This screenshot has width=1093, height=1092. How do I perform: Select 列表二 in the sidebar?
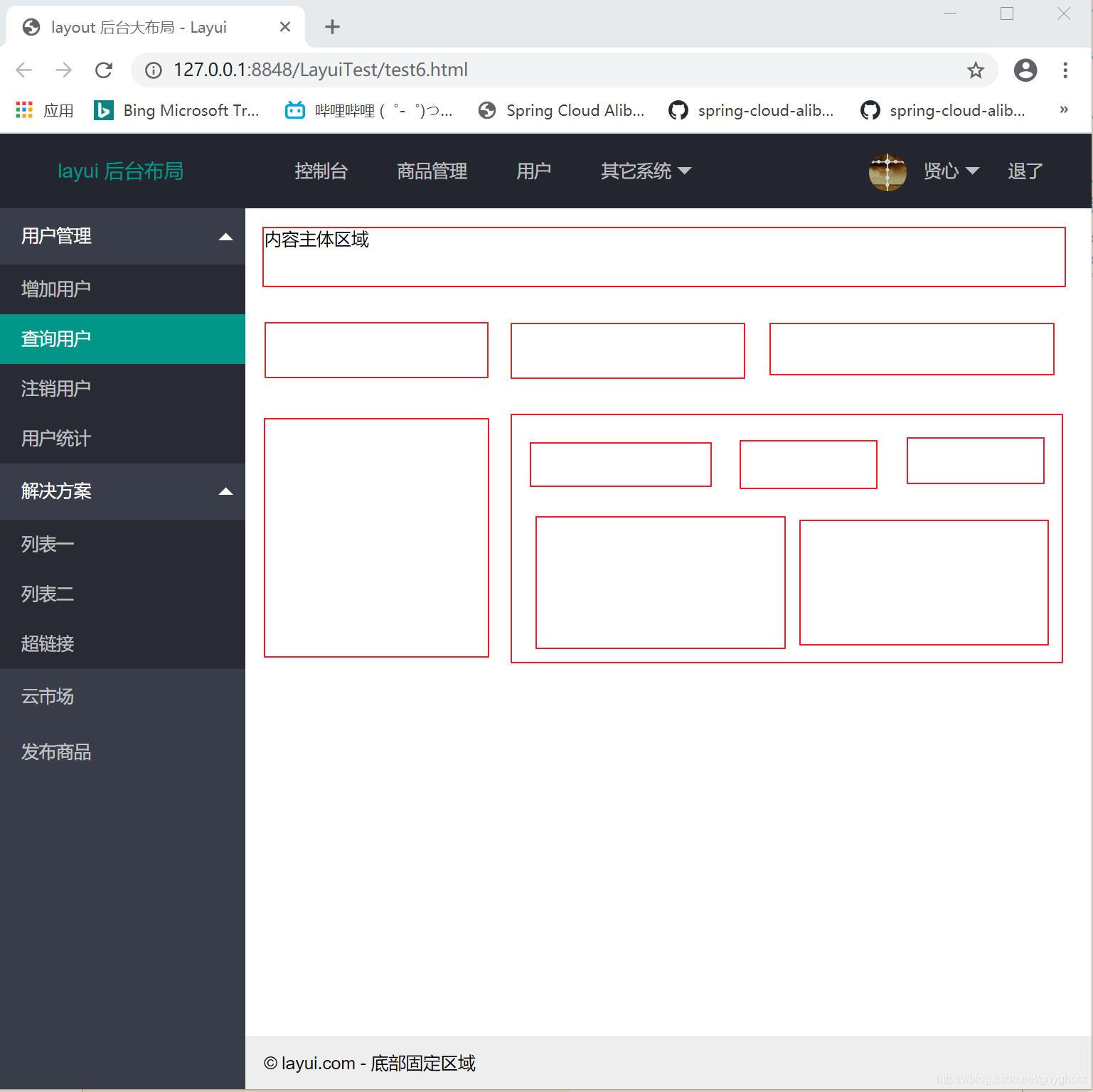pos(122,594)
